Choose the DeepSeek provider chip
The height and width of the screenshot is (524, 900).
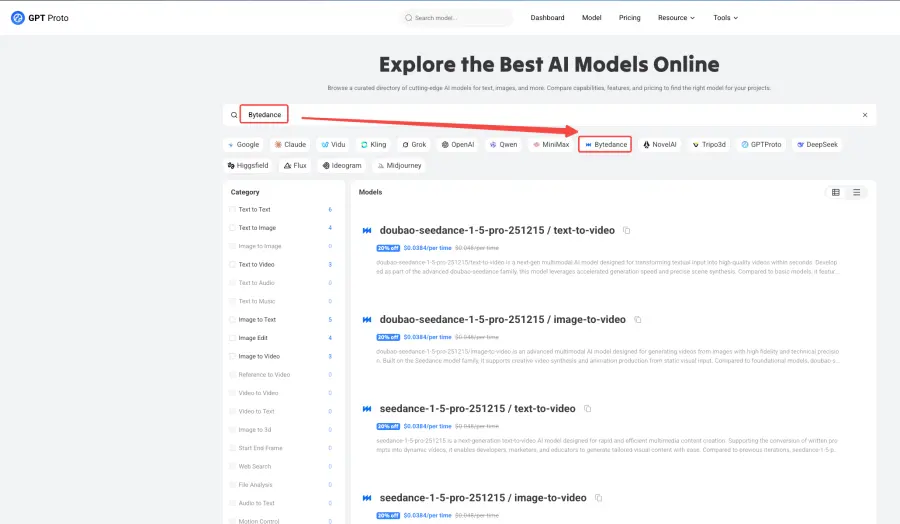817,145
